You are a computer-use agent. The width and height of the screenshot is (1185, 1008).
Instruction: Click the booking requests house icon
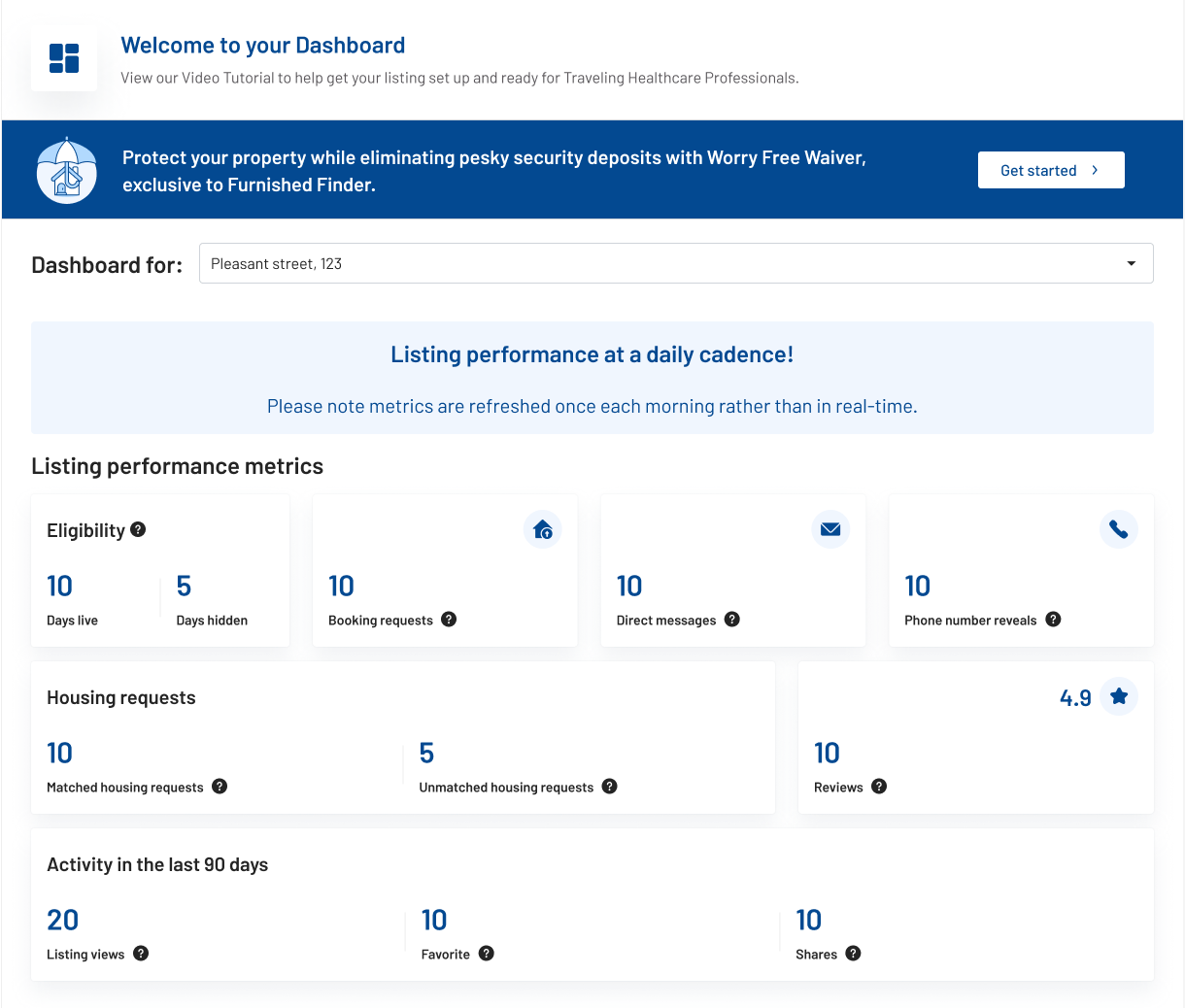[543, 529]
